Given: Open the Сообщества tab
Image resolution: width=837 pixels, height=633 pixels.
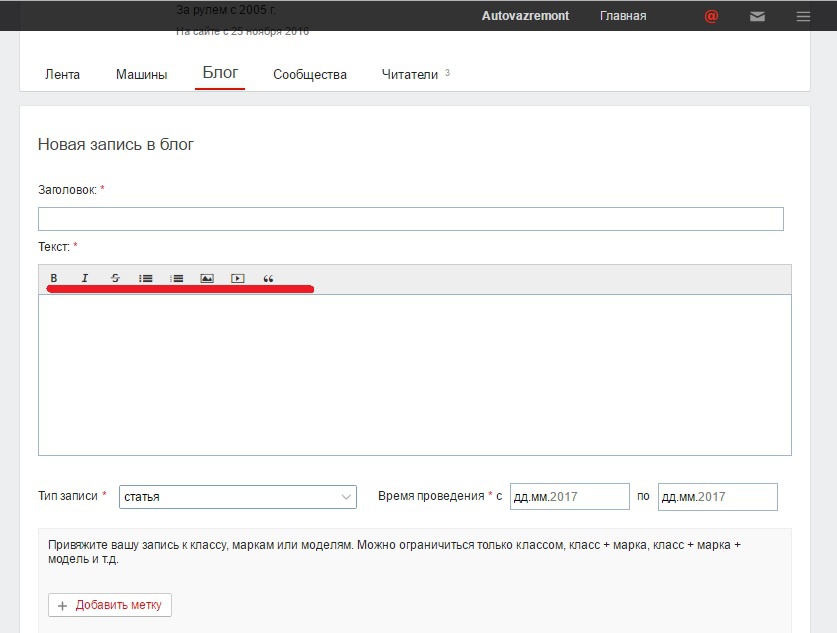Looking at the screenshot, I should [x=310, y=74].
